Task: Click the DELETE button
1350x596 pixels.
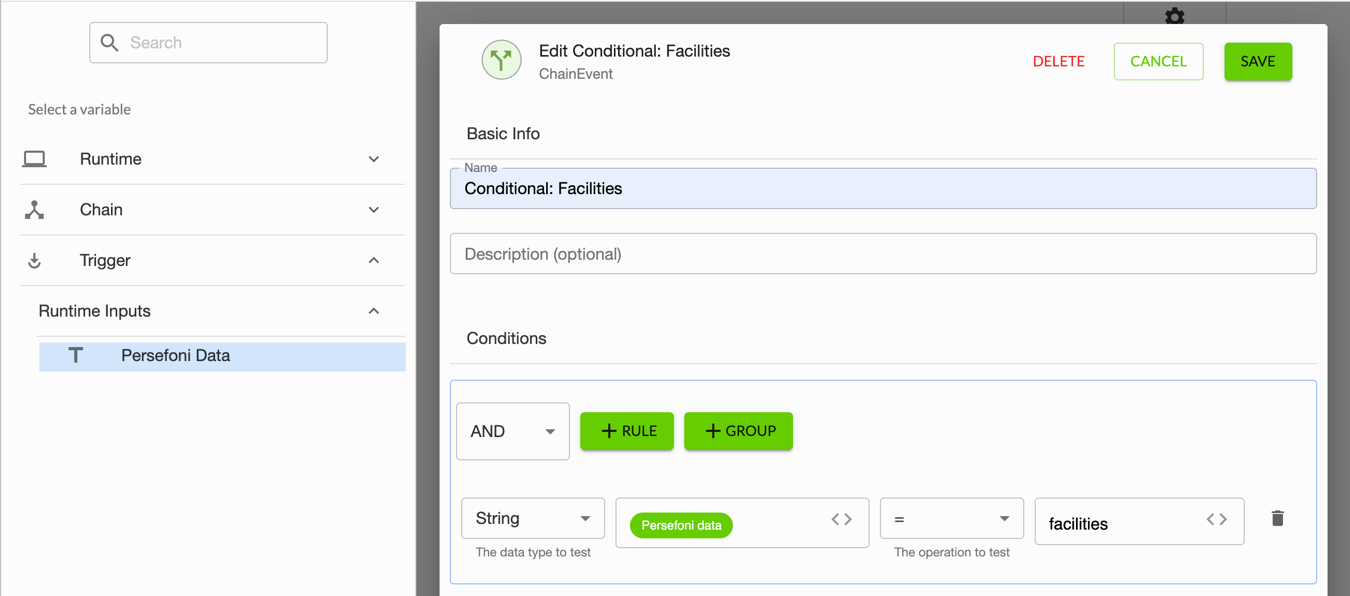Action: 1059,61
